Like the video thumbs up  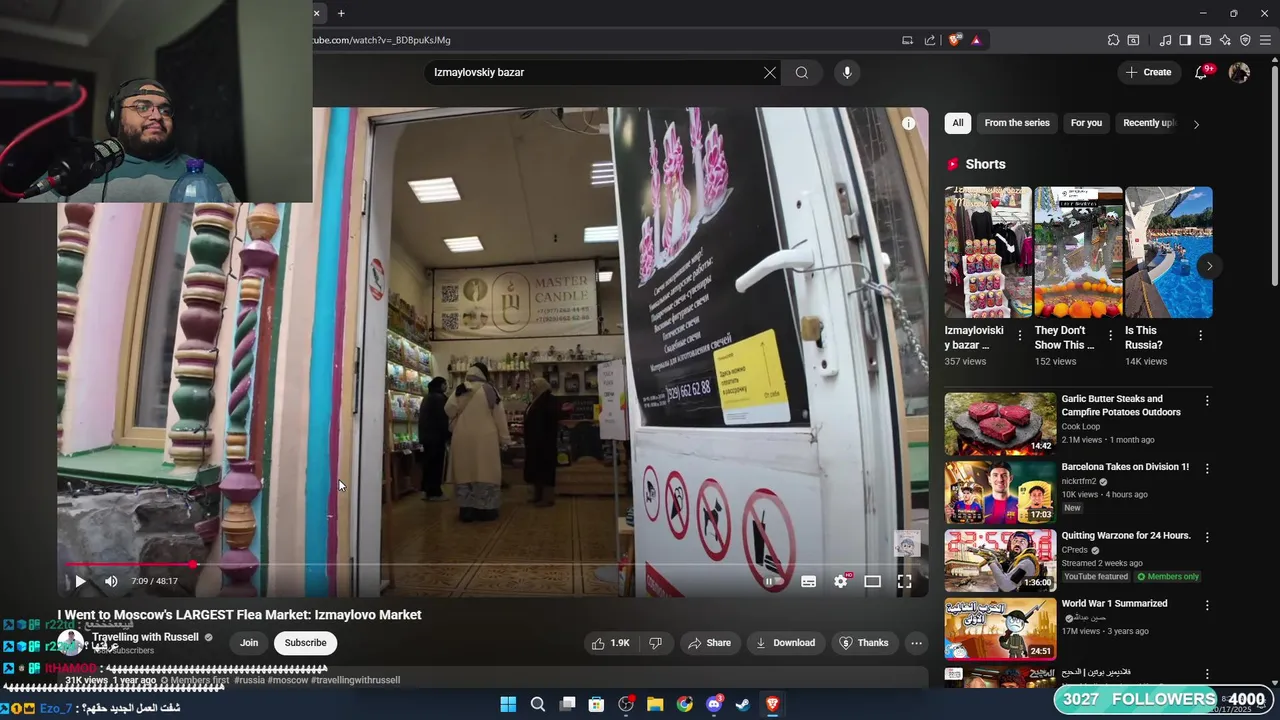pos(610,643)
